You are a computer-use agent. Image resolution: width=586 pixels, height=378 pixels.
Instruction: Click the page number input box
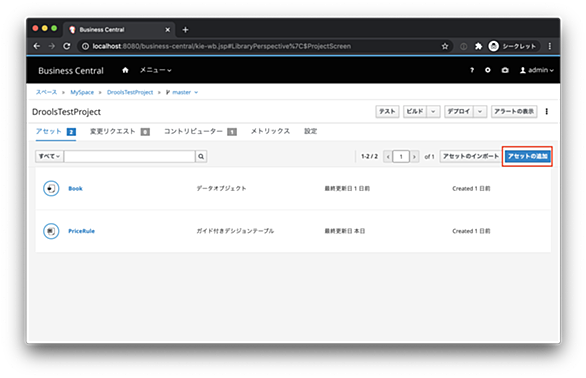coord(401,156)
